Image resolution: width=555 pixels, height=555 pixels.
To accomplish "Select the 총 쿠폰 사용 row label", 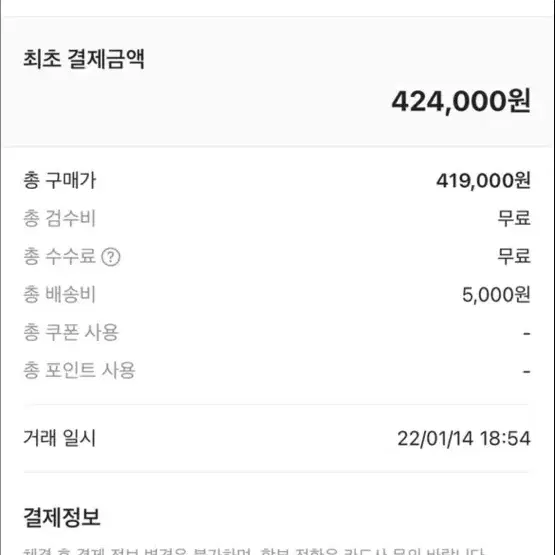I will click(71, 332).
